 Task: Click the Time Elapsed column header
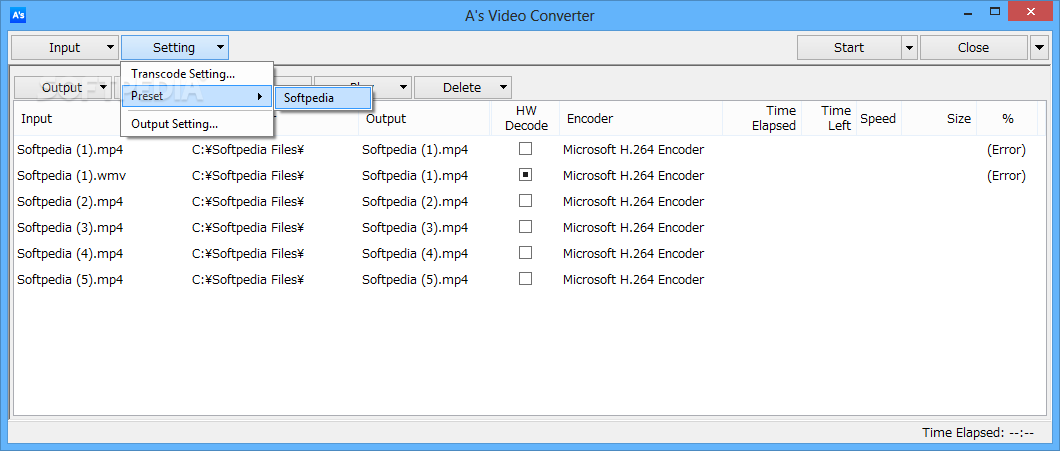pos(763,119)
